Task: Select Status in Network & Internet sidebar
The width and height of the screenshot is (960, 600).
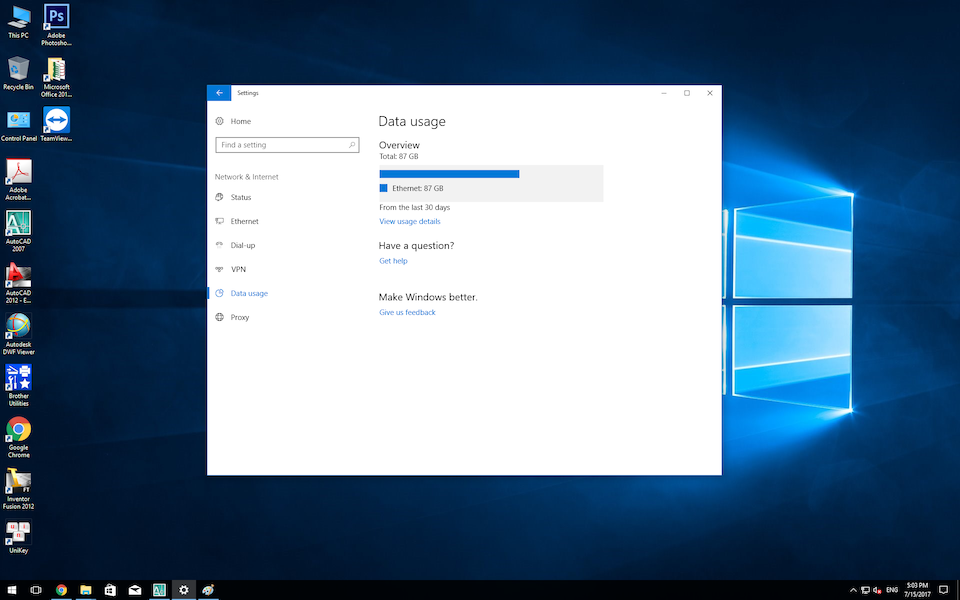Action: [x=240, y=197]
